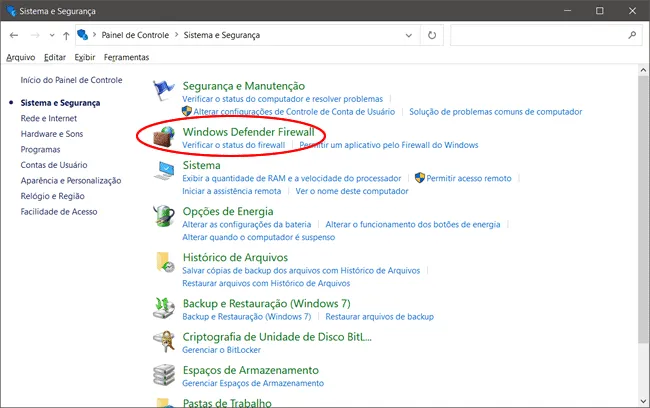Viewport: 650px width, 408px height.
Task: Click Solução de problemas comuns de computador
Action: 496,112
